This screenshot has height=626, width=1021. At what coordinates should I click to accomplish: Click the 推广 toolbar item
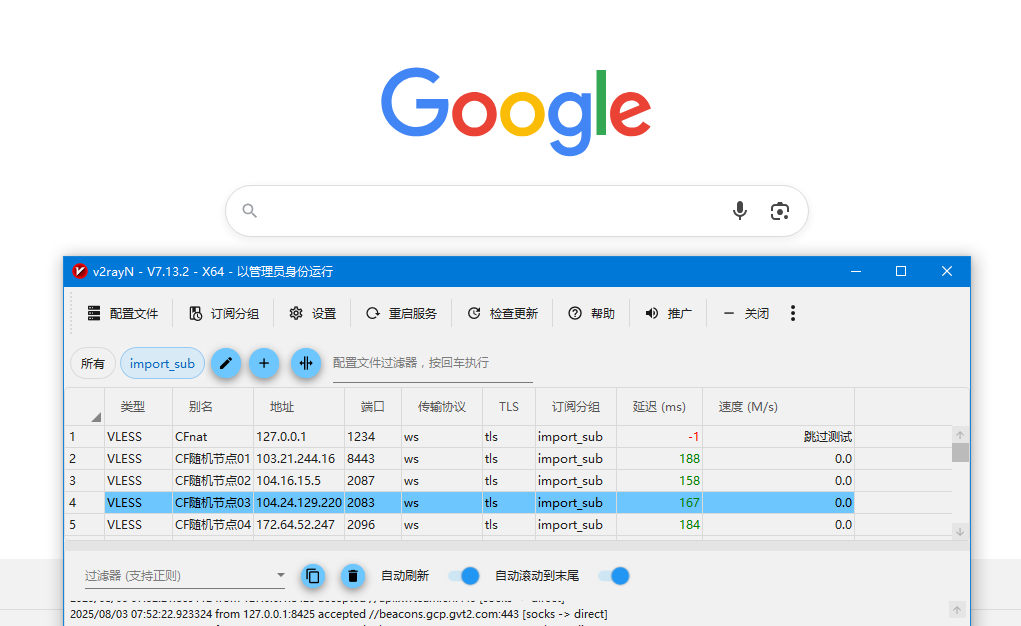[668, 313]
